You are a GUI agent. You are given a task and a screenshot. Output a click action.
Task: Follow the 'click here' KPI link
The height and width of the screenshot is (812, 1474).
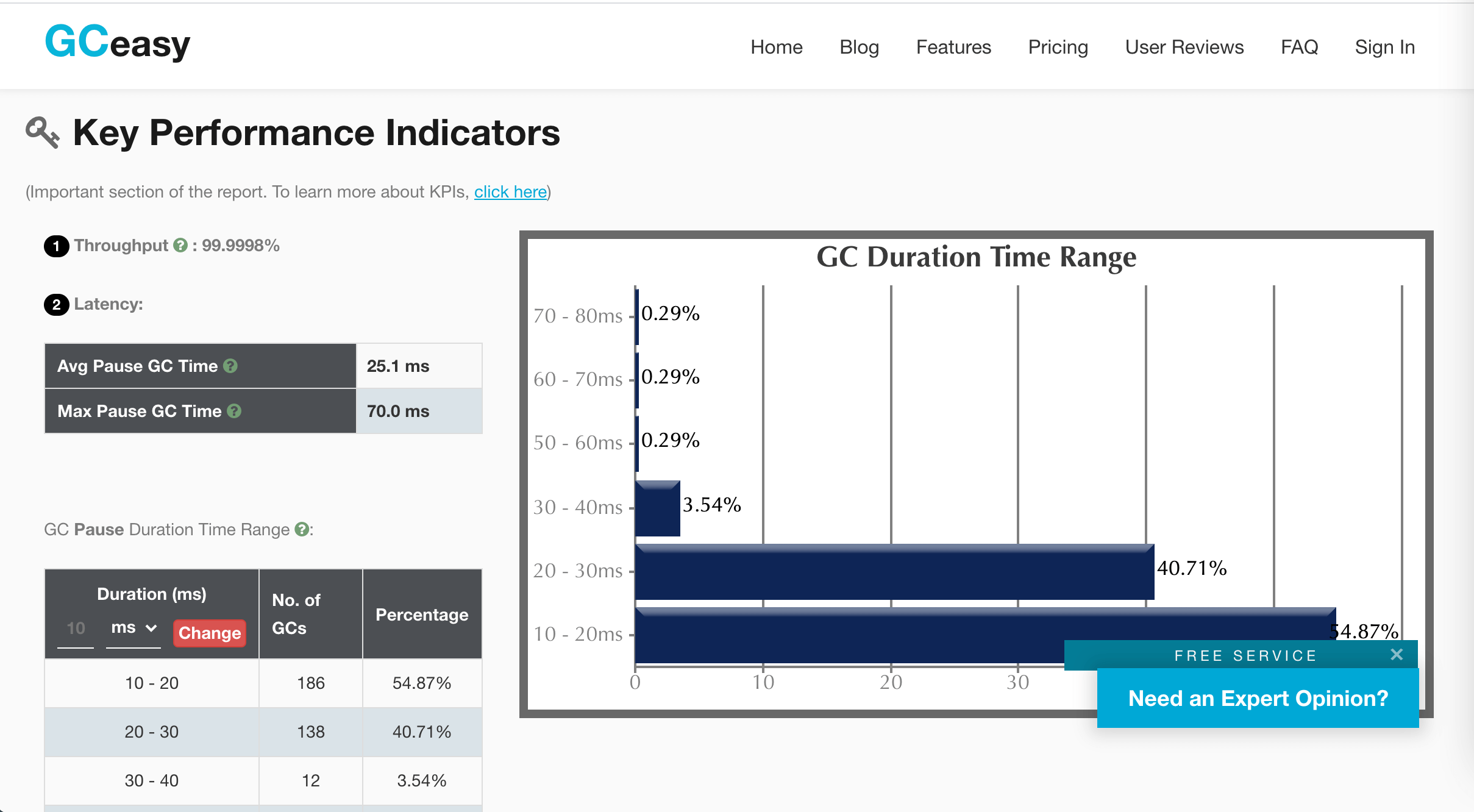510,192
